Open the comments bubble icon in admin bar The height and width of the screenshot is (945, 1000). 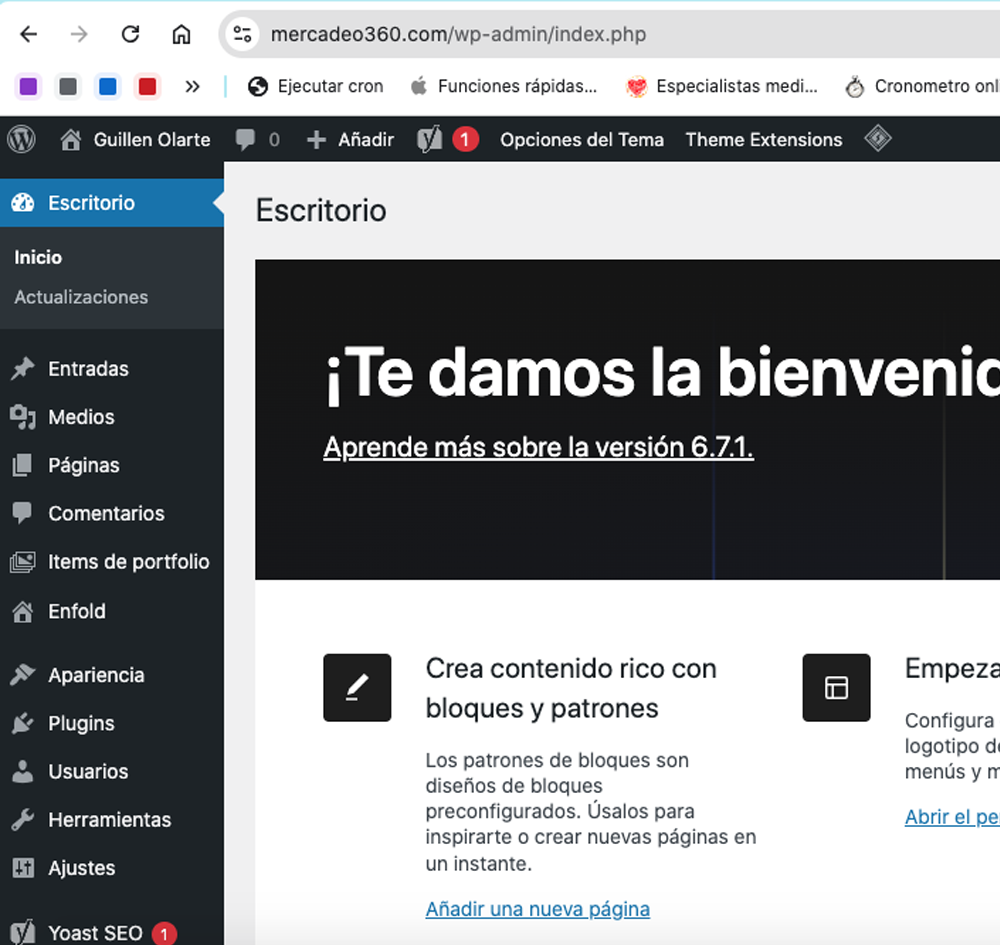tap(246, 140)
